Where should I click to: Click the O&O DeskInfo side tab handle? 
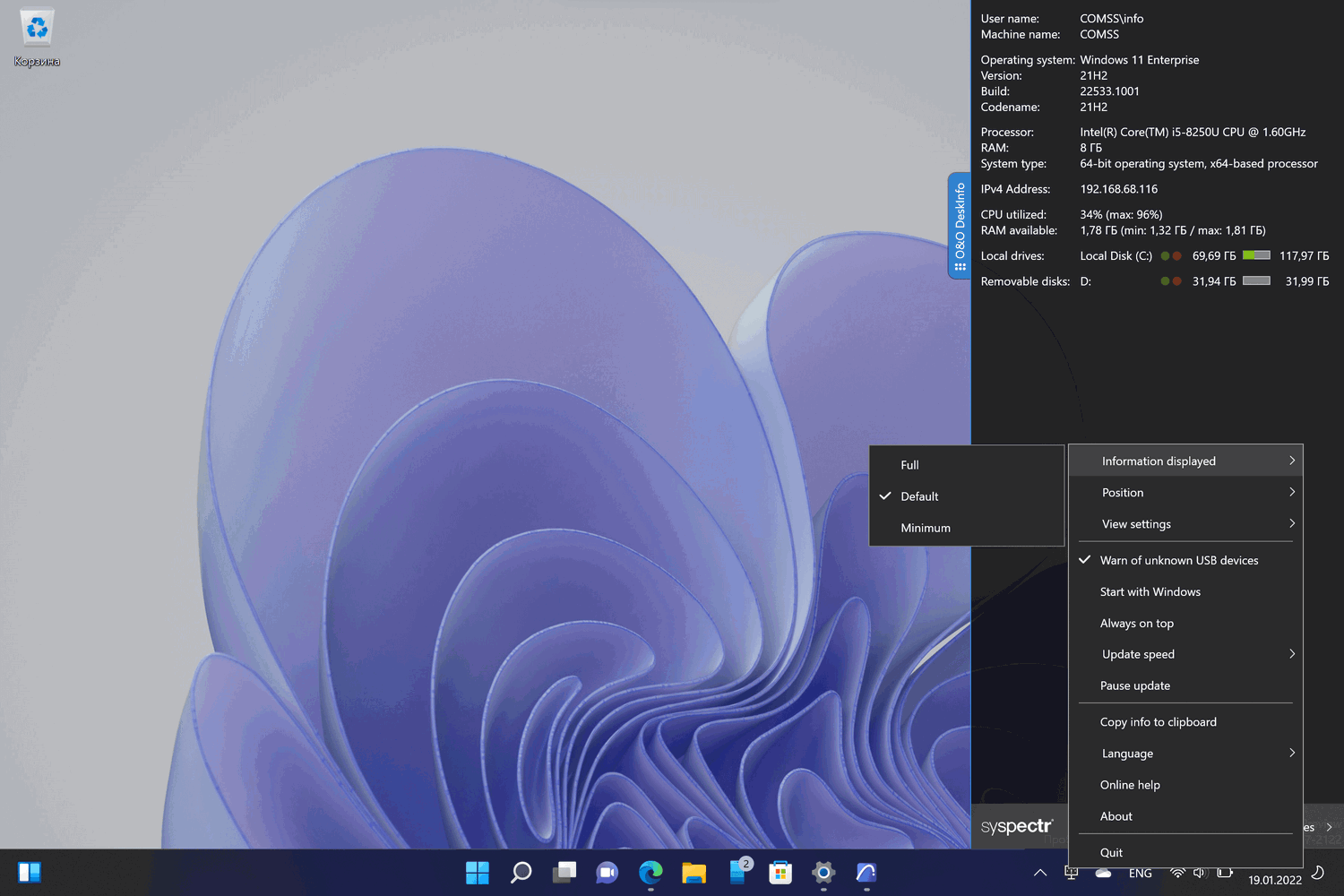(x=960, y=226)
